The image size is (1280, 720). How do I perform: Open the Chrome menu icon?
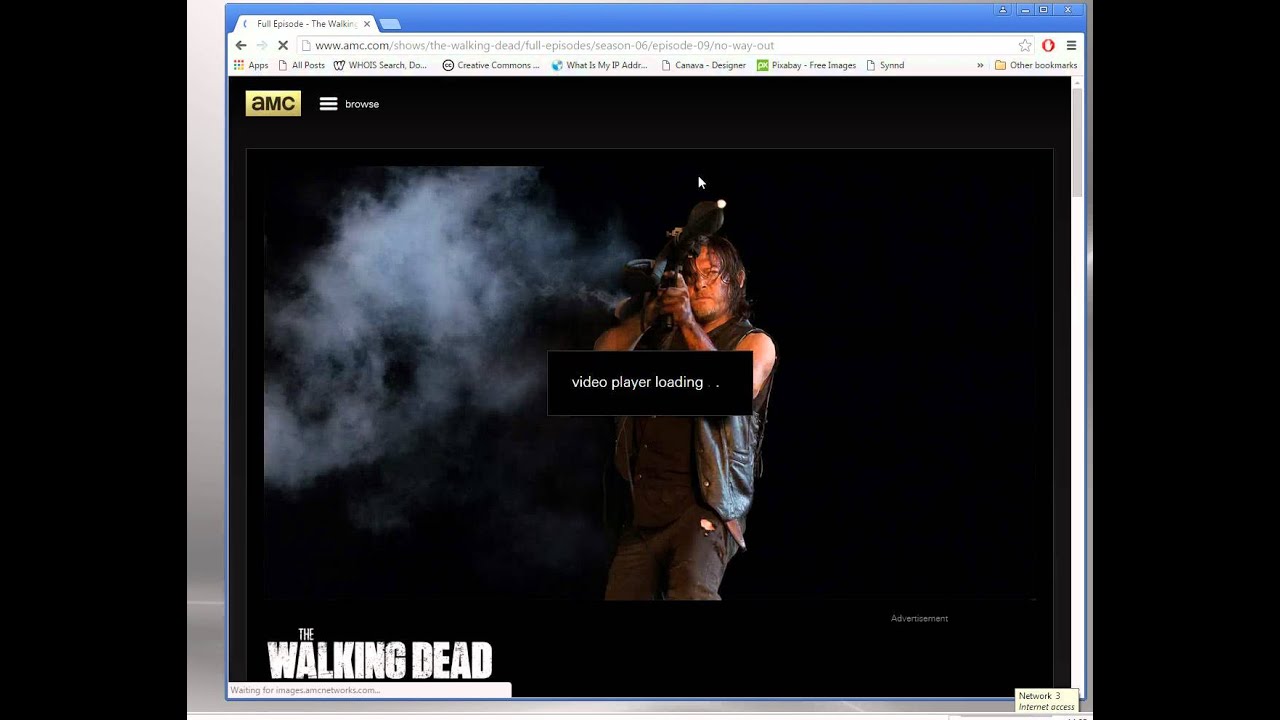pos(1071,45)
